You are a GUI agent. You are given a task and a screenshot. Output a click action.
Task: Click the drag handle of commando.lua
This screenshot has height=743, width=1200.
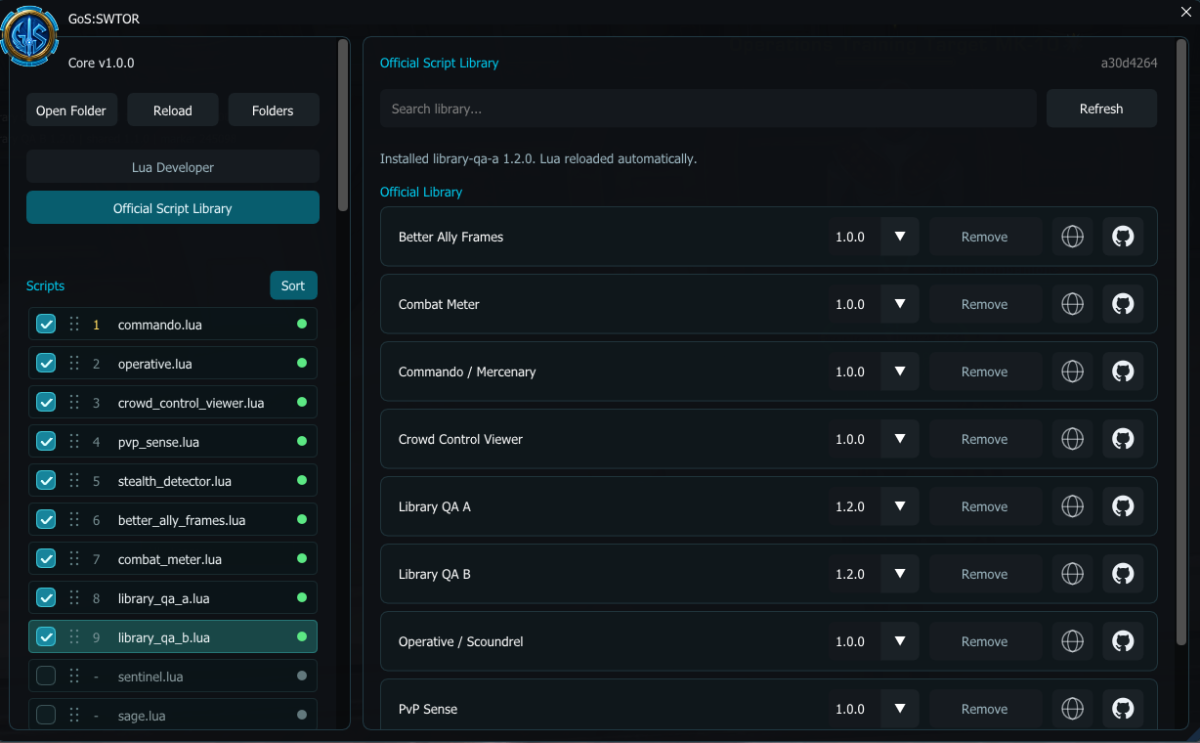tap(74, 324)
